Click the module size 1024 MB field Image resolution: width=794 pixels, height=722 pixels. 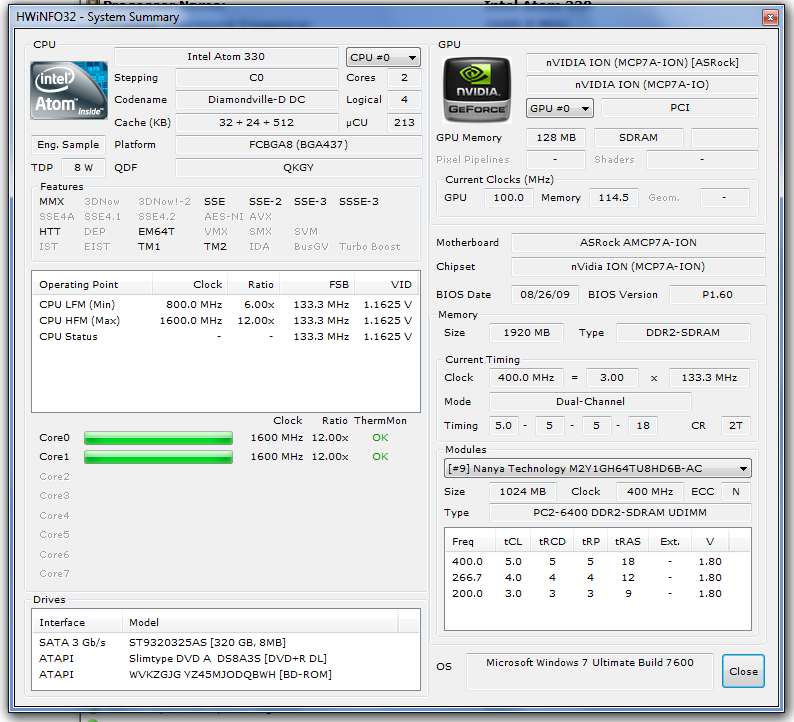(523, 492)
